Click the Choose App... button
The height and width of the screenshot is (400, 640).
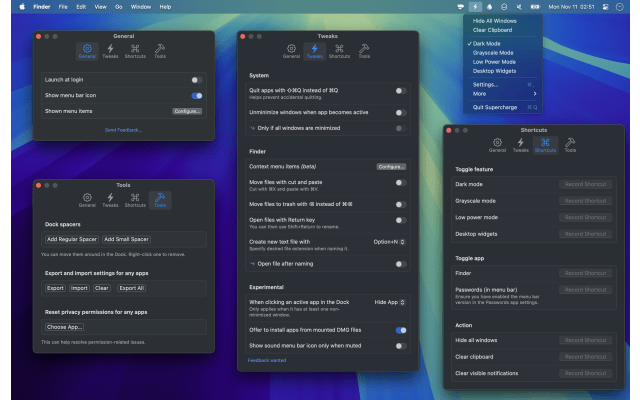pos(64,327)
